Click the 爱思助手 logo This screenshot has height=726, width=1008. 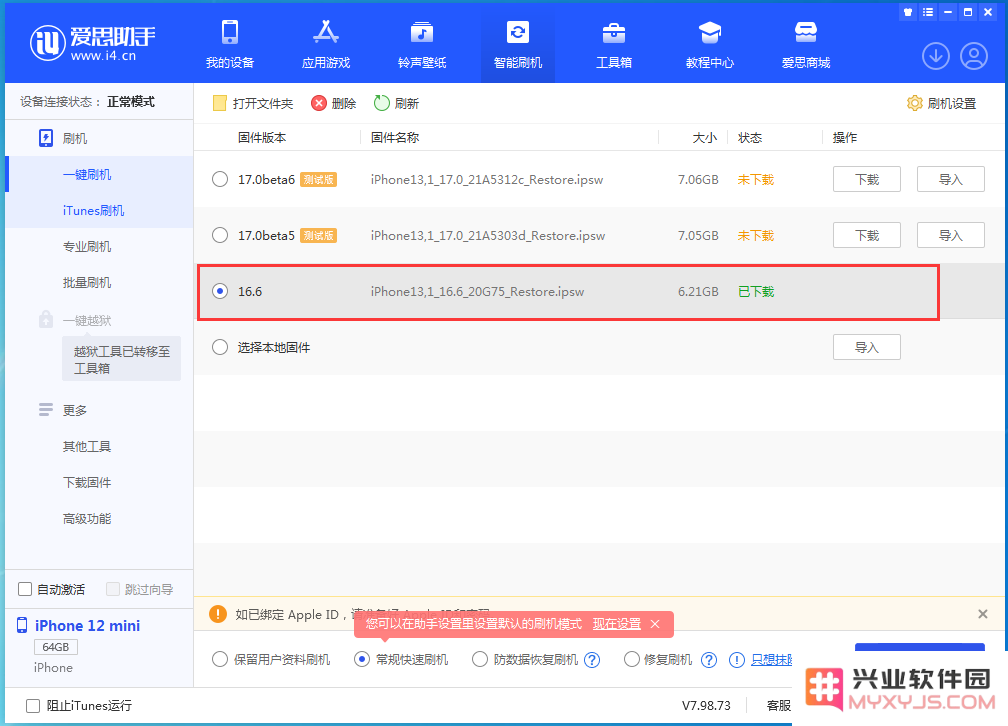93,43
